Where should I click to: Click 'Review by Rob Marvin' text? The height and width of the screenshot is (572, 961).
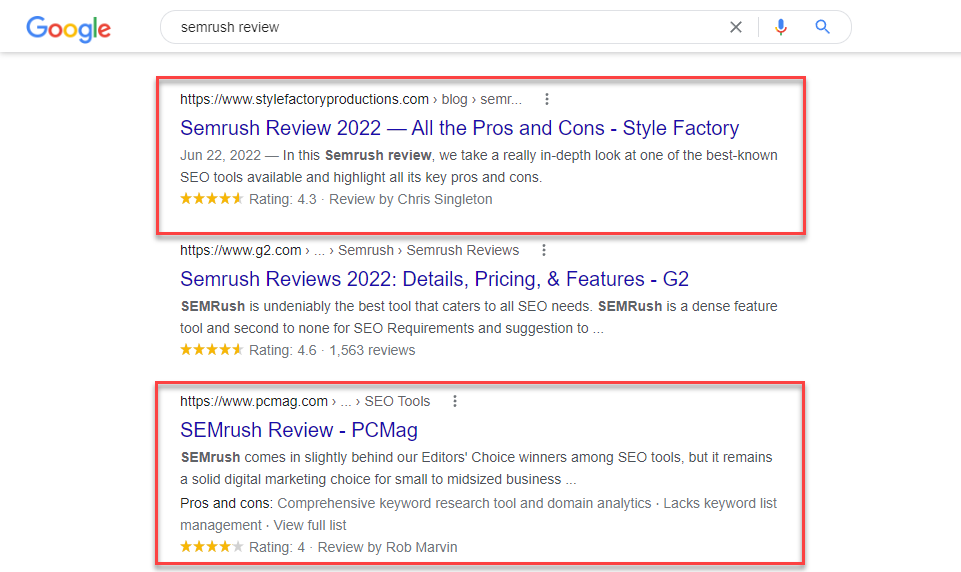point(387,547)
